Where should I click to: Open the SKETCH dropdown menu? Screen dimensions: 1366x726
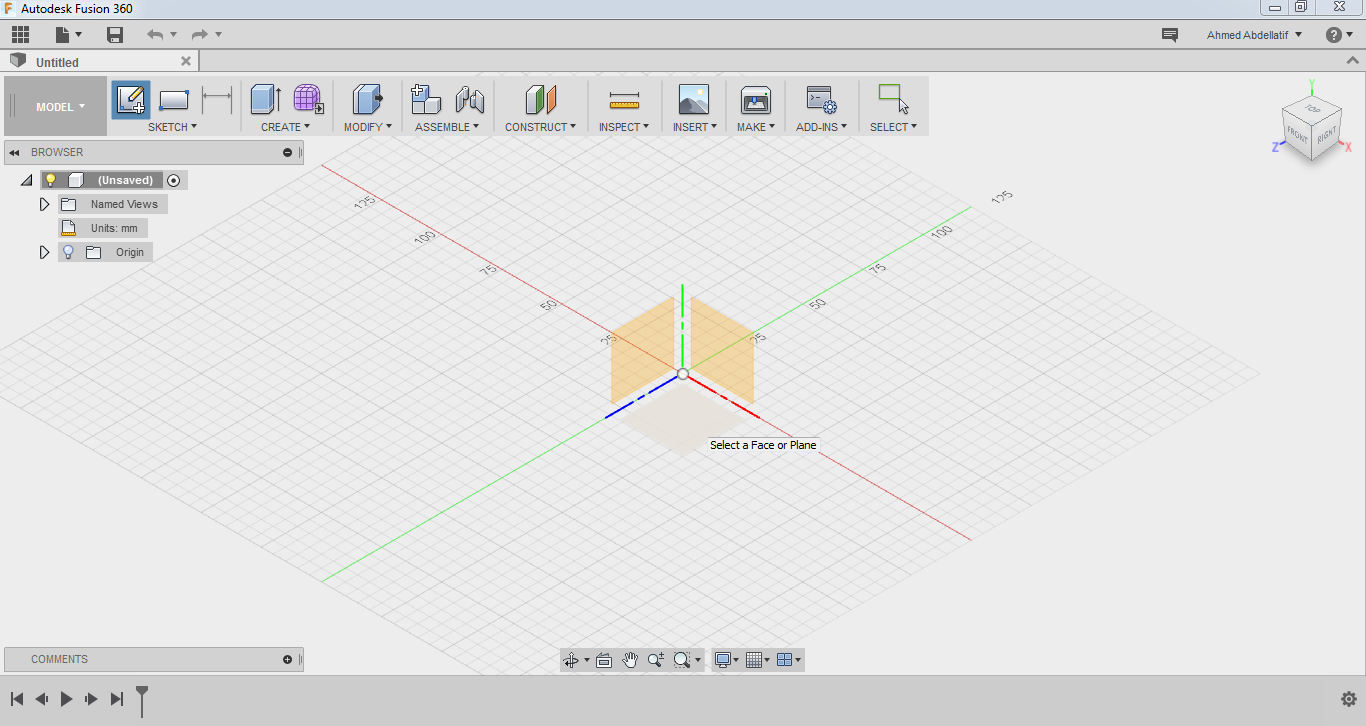172,127
